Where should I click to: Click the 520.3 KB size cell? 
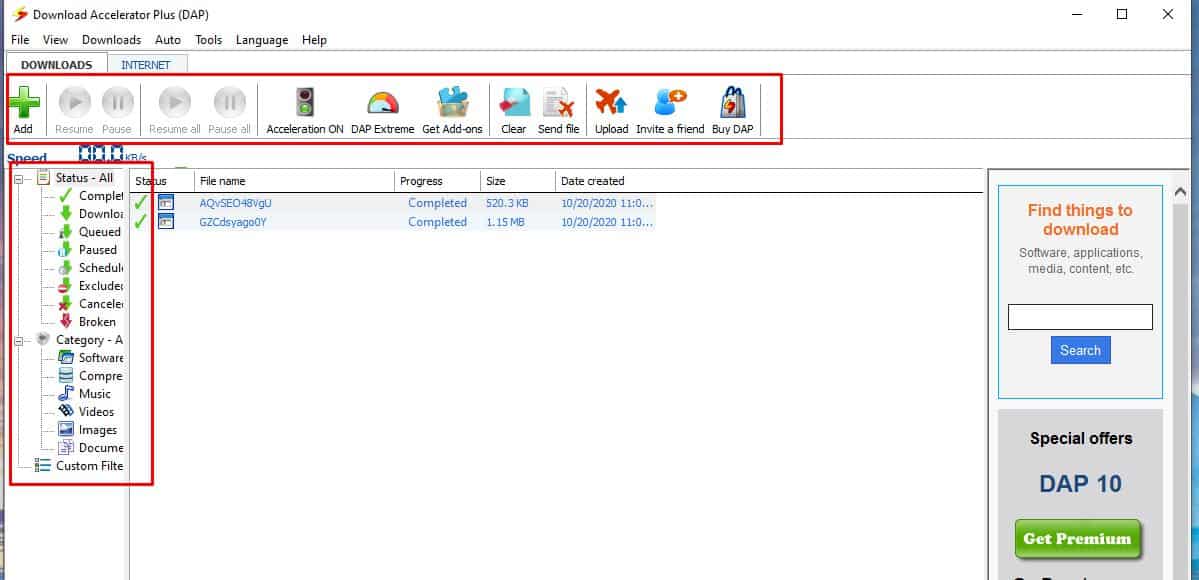(507, 203)
